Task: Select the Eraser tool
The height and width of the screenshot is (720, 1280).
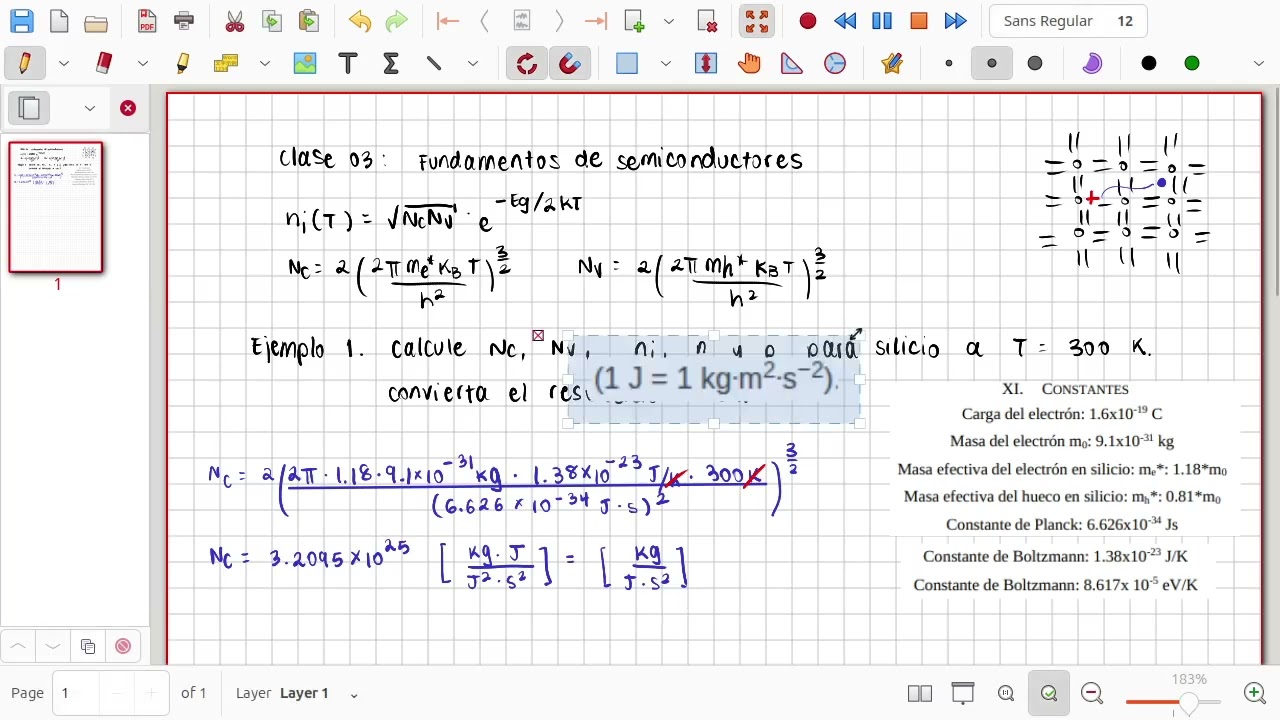Action: pyautogui.click(x=104, y=63)
